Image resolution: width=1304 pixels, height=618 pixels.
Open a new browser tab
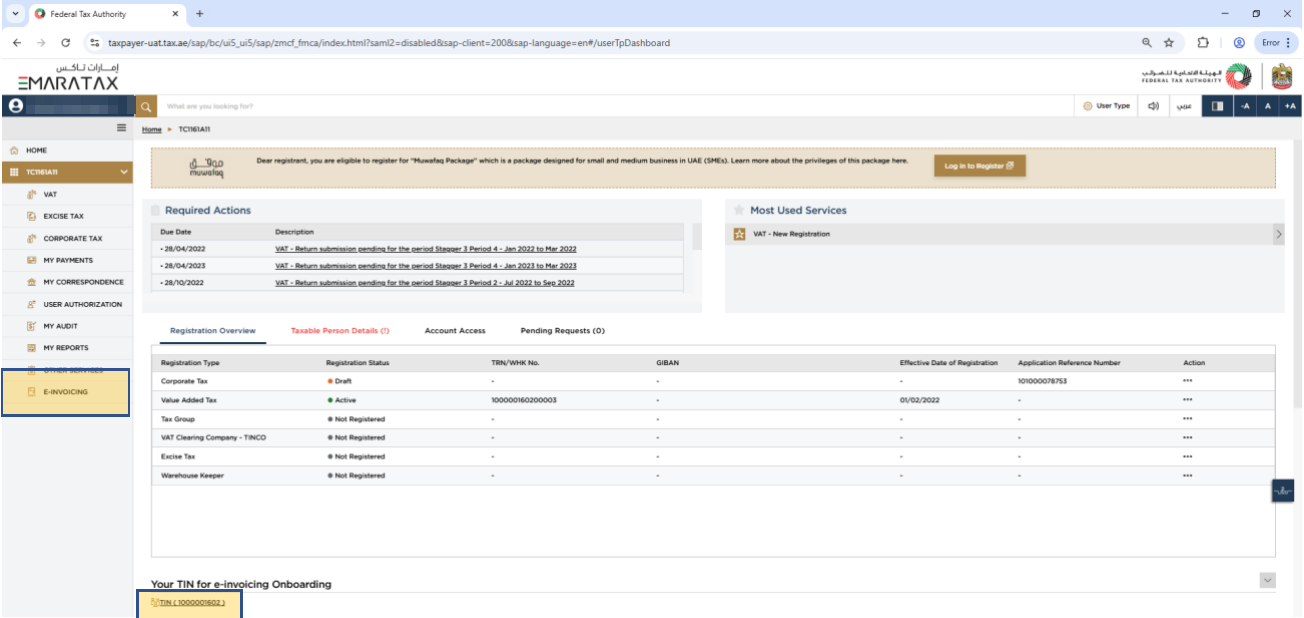point(200,14)
